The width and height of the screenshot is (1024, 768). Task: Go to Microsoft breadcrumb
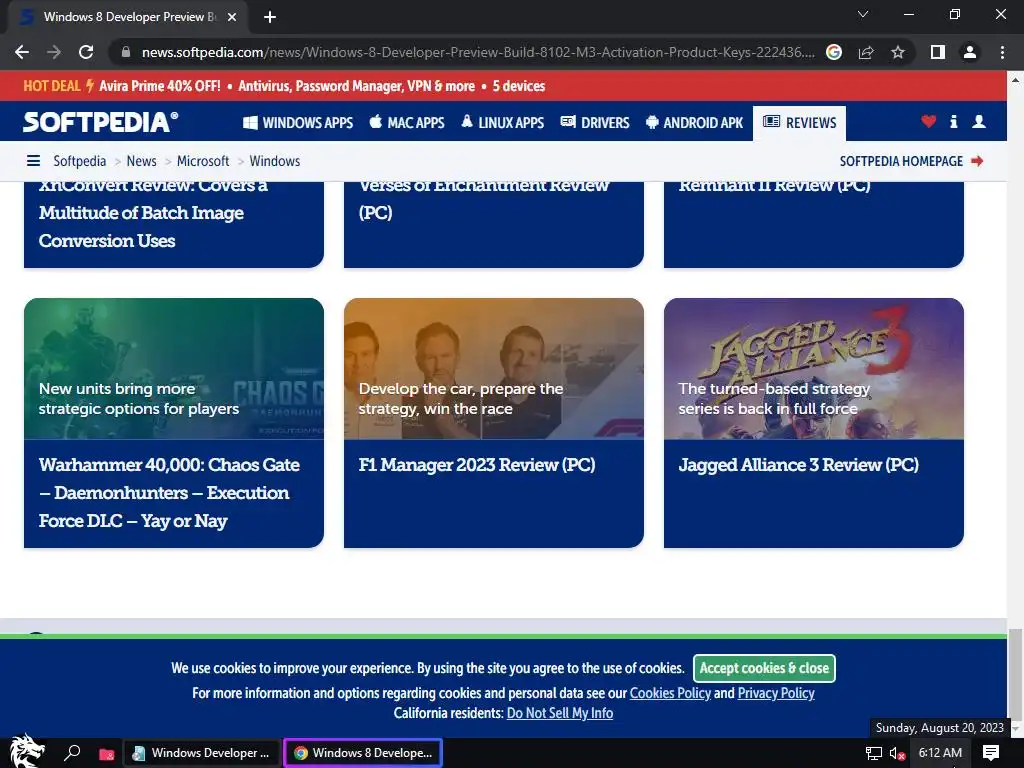pos(203,161)
